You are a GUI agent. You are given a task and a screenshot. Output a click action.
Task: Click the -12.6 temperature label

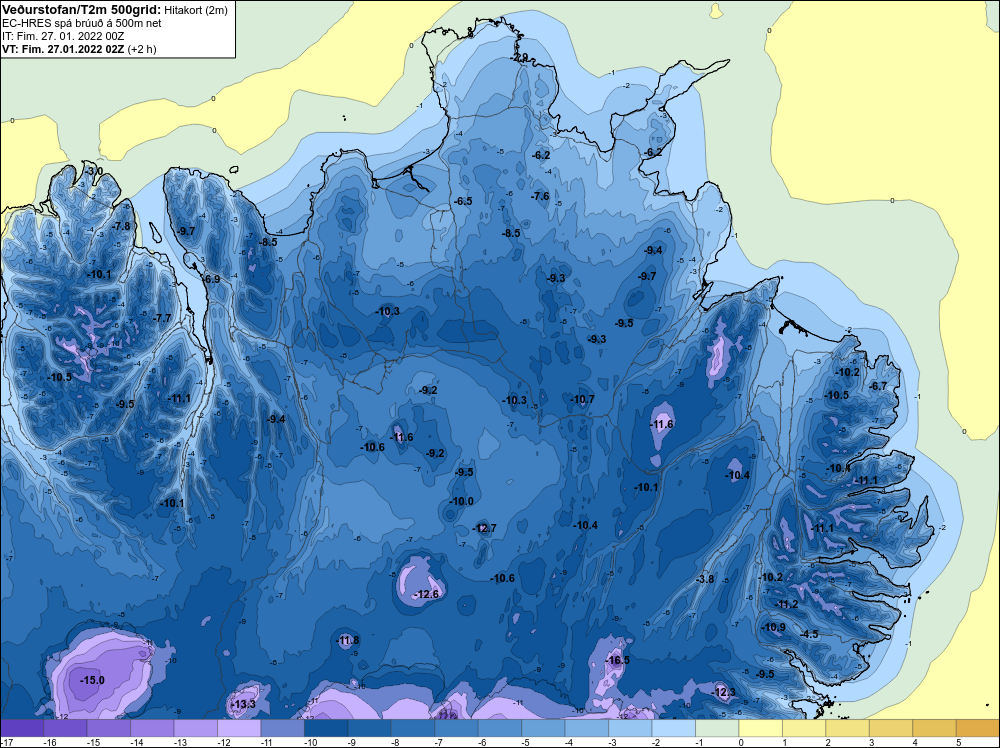click(x=427, y=594)
